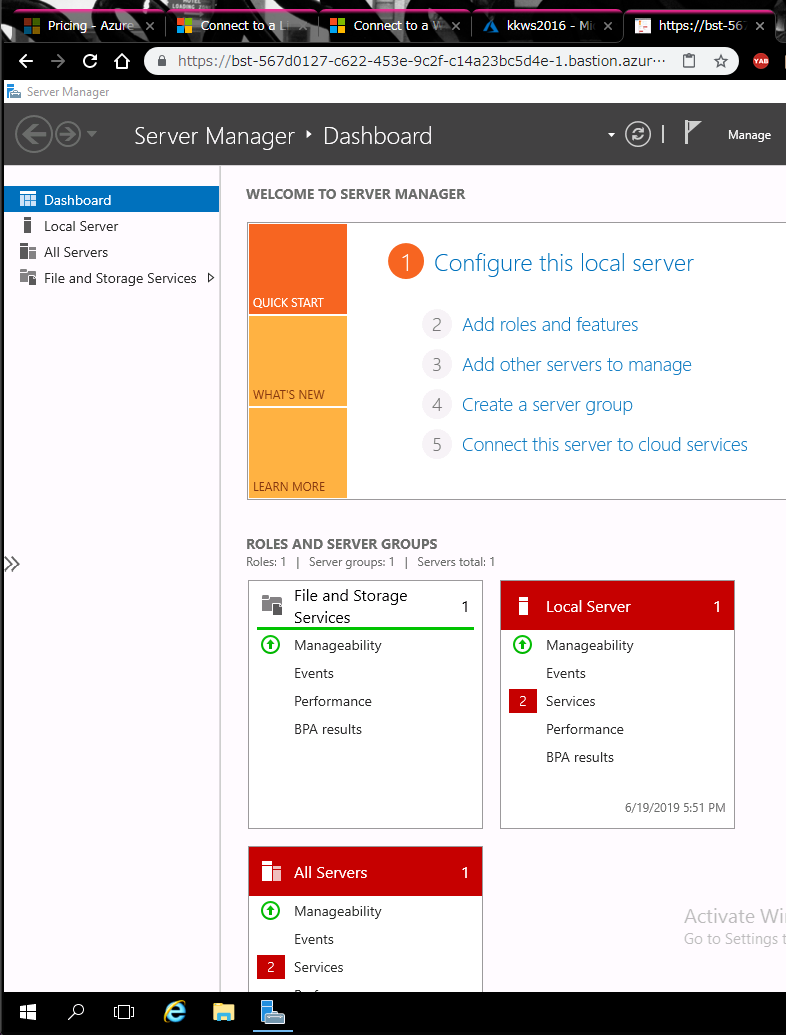Open the navigation history dropdown arrow
786x1035 pixels.
click(x=92, y=134)
